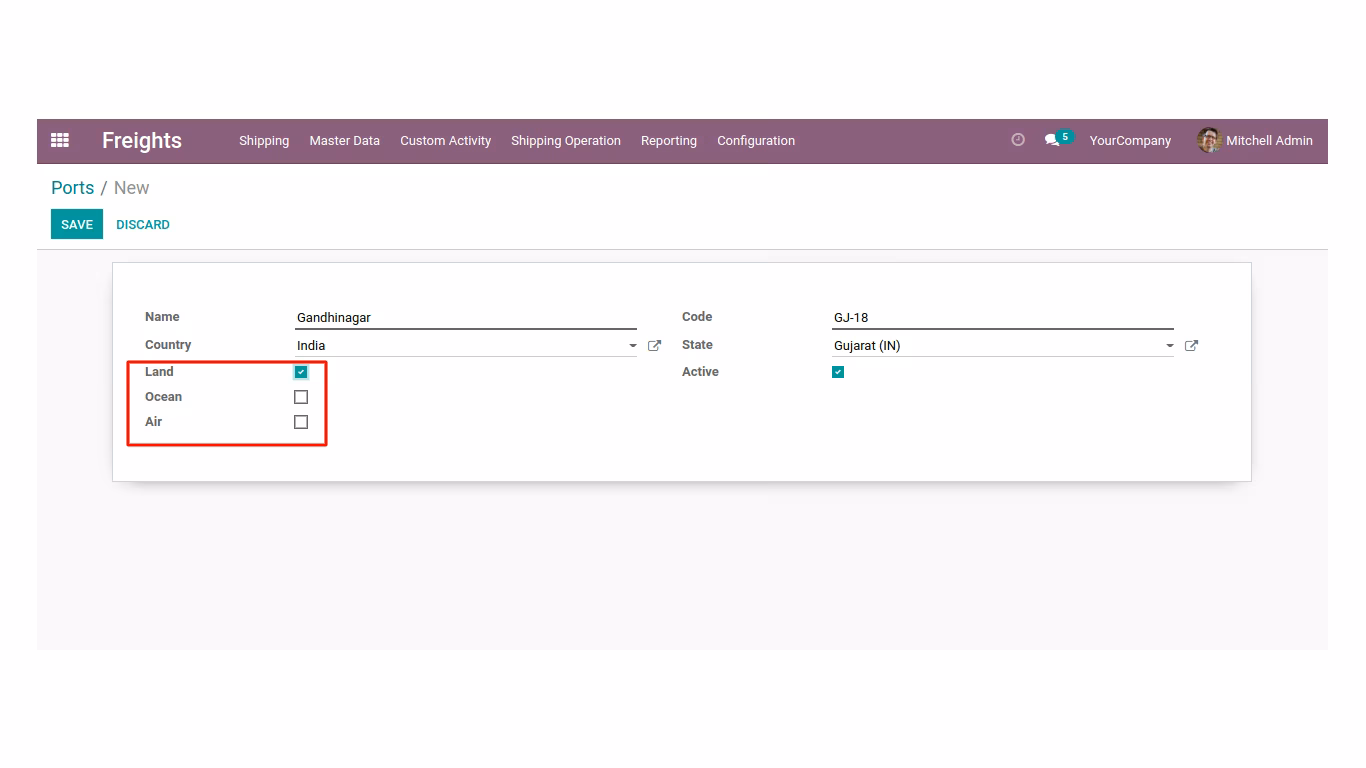Click the Air label
1366x768 pixels.
(153, 422)
